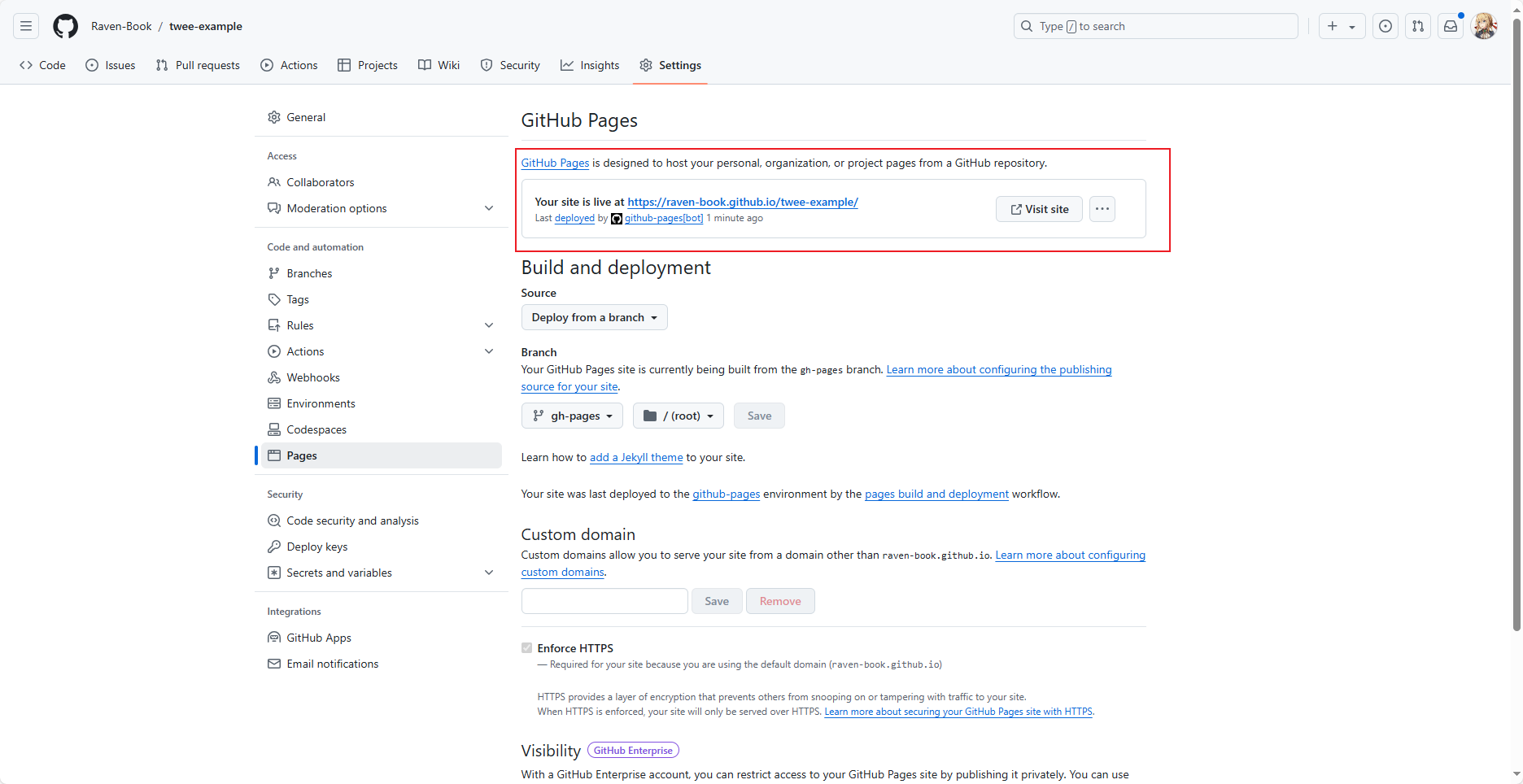The height and width of the screenshot is (784, 1523).
Task: Go to Raven-Book owner link
Action: click(121, 26)
